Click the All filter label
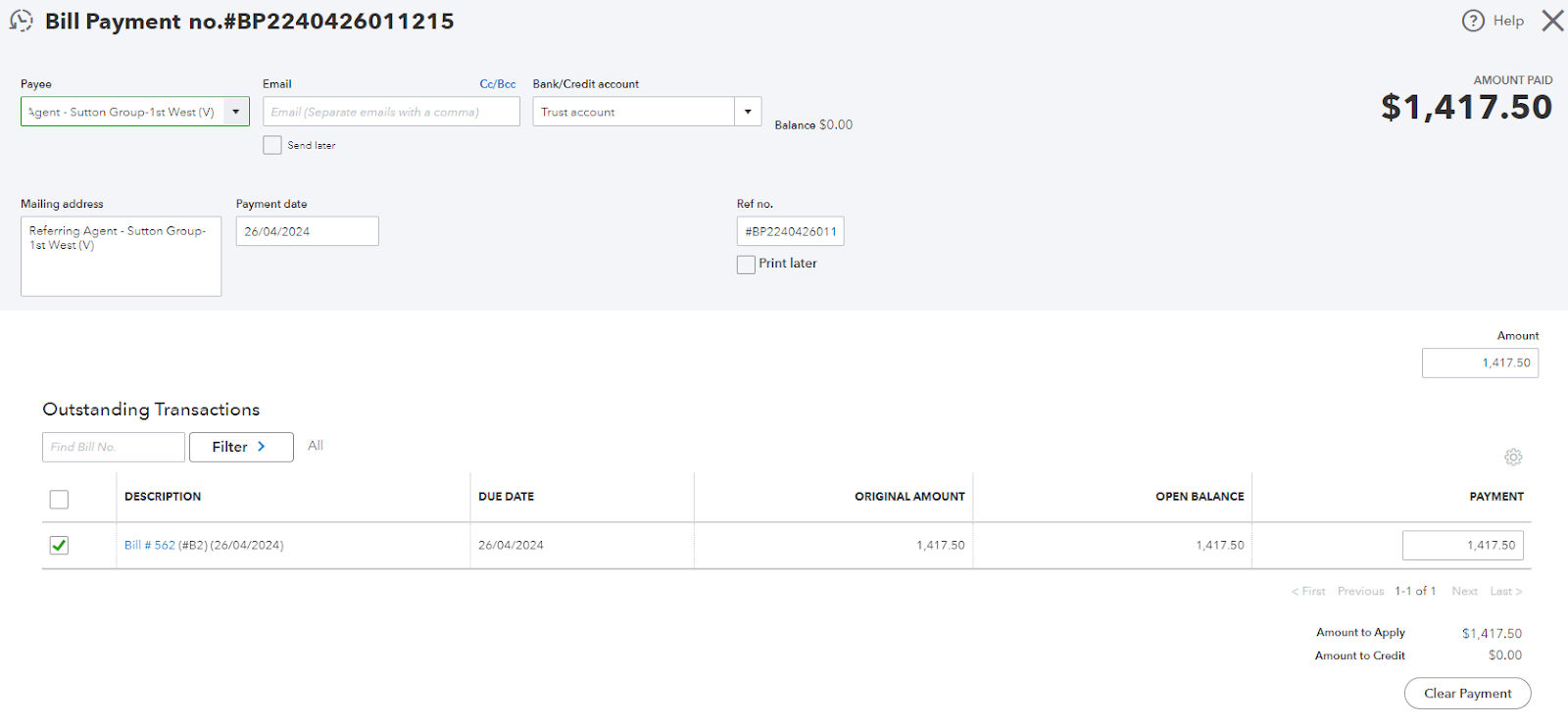Viewport: 1568px width, 726px height. click(x=316, y=446)
